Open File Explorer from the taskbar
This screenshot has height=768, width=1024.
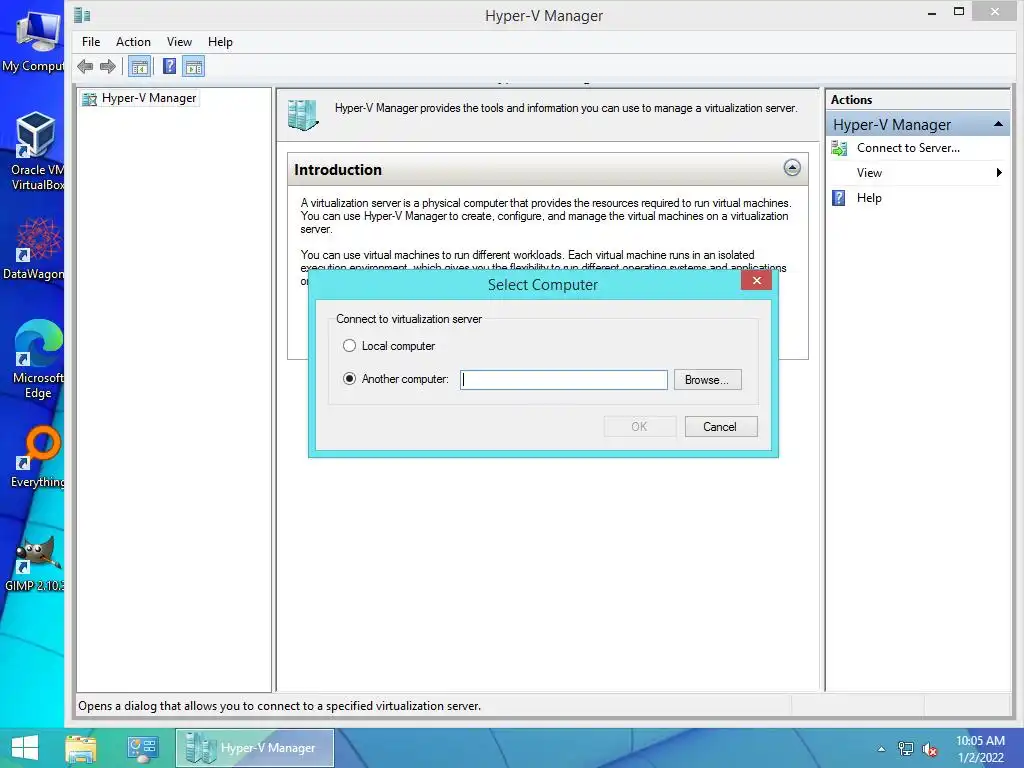tap(81, 748)
